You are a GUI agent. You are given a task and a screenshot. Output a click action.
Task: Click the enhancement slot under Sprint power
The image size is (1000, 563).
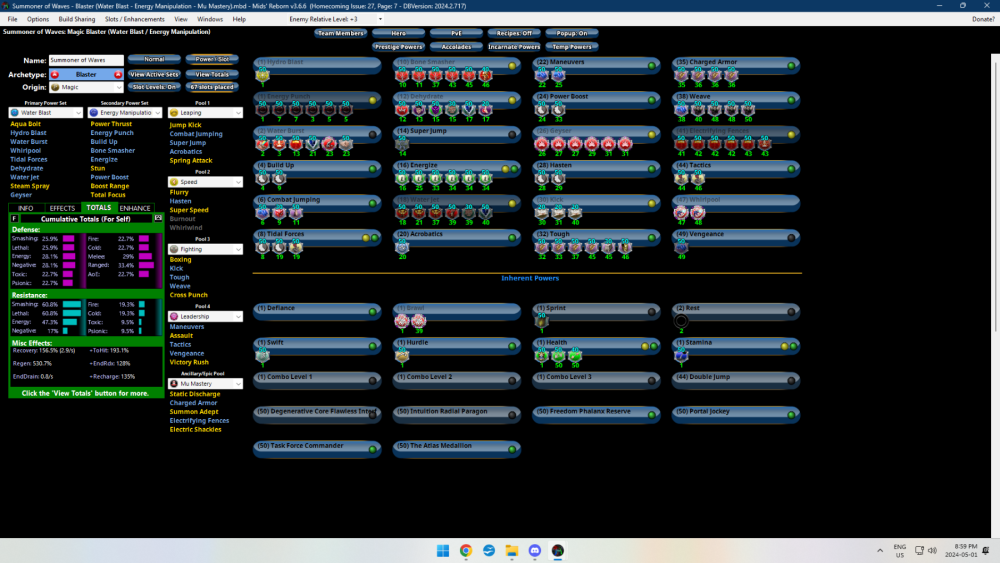coord(541,321)
